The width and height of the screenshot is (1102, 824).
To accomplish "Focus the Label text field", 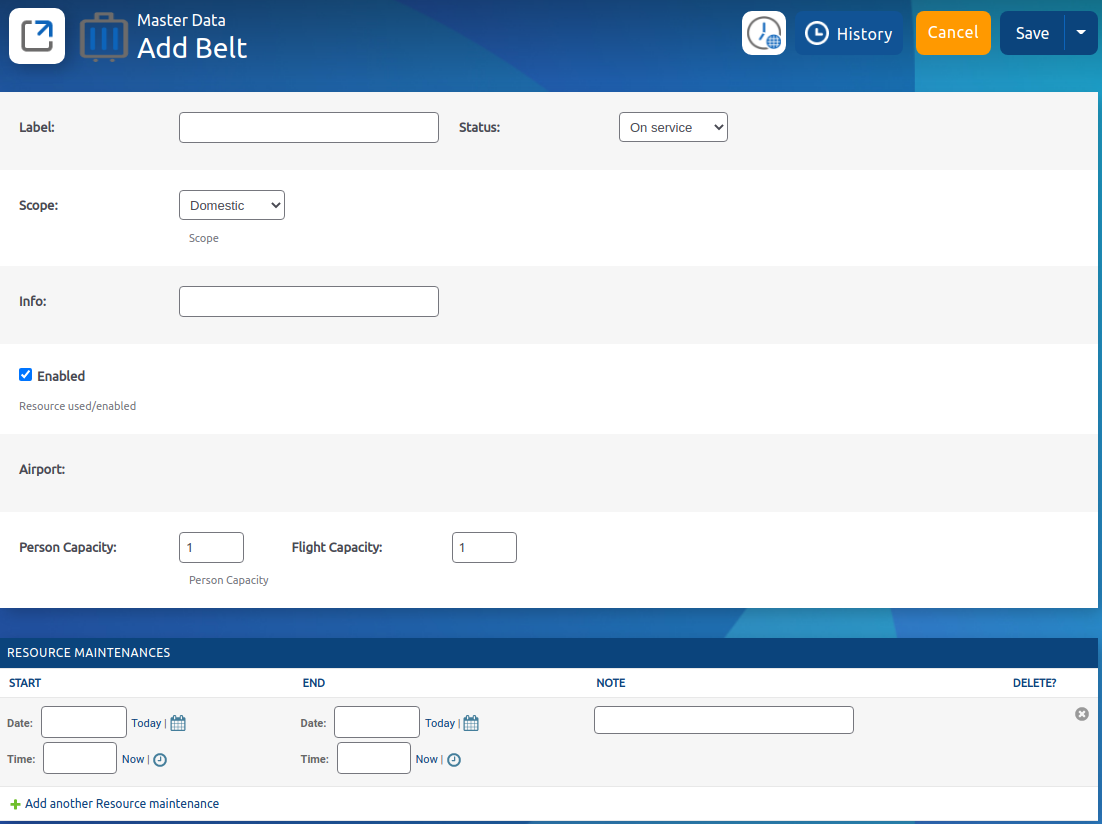I will (x=308, y=128).
